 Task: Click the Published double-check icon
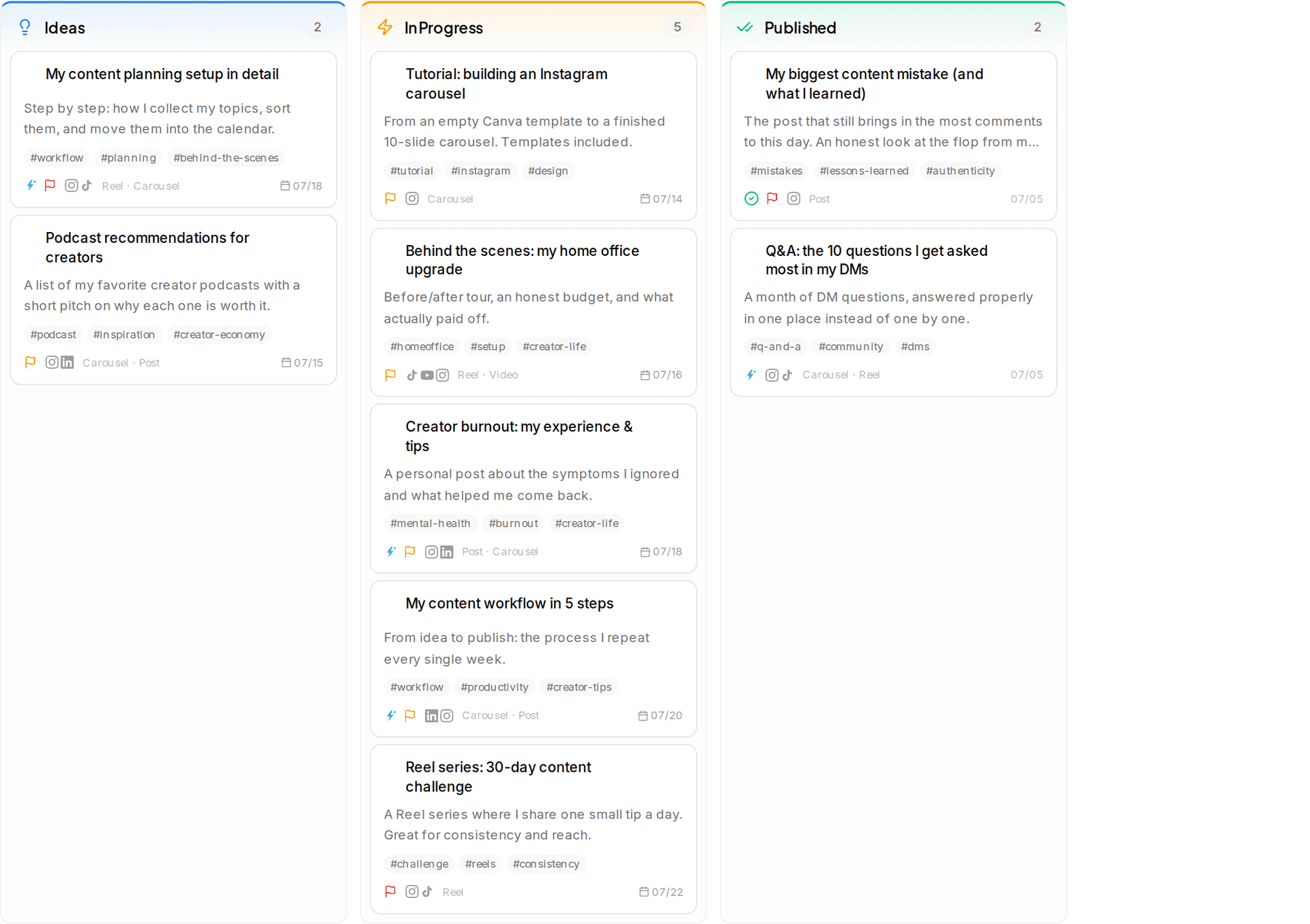tap(745, 27)
